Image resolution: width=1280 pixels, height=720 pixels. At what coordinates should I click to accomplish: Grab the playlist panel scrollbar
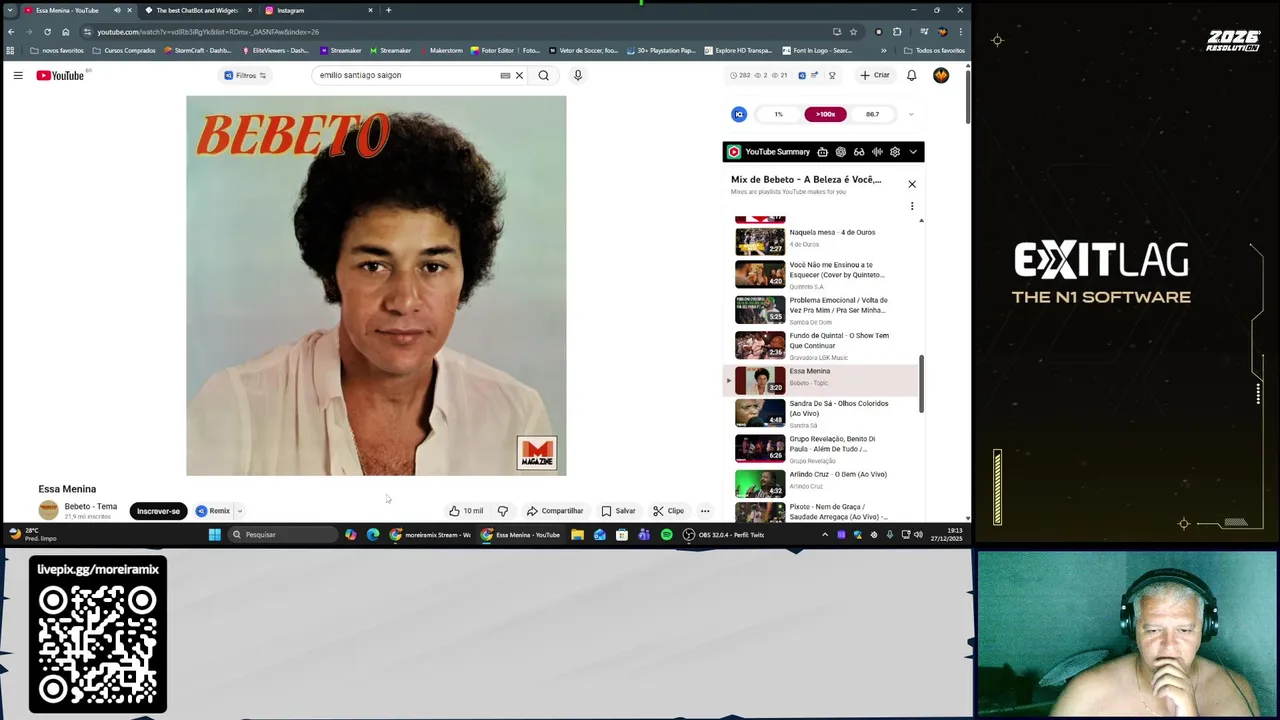pos(921,384)
